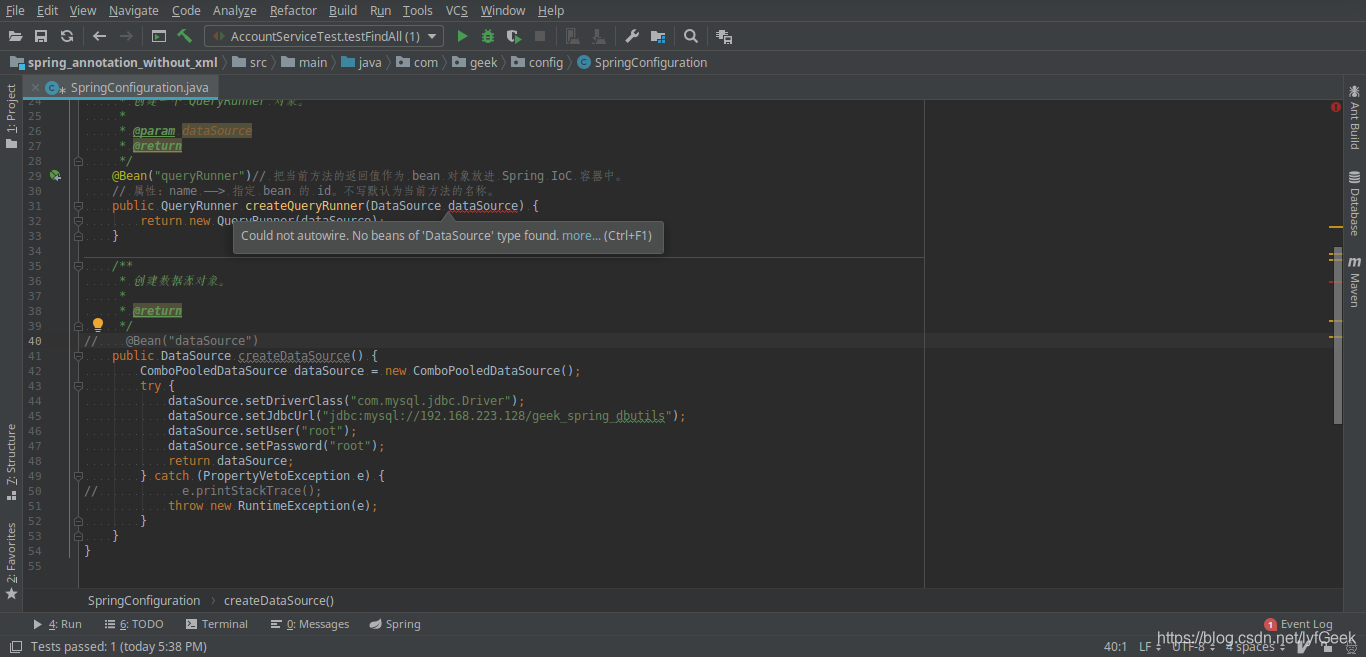Open the Database side panel
The width and height of the screenshot is (1366, 657).
click(x=1354, y=204)
